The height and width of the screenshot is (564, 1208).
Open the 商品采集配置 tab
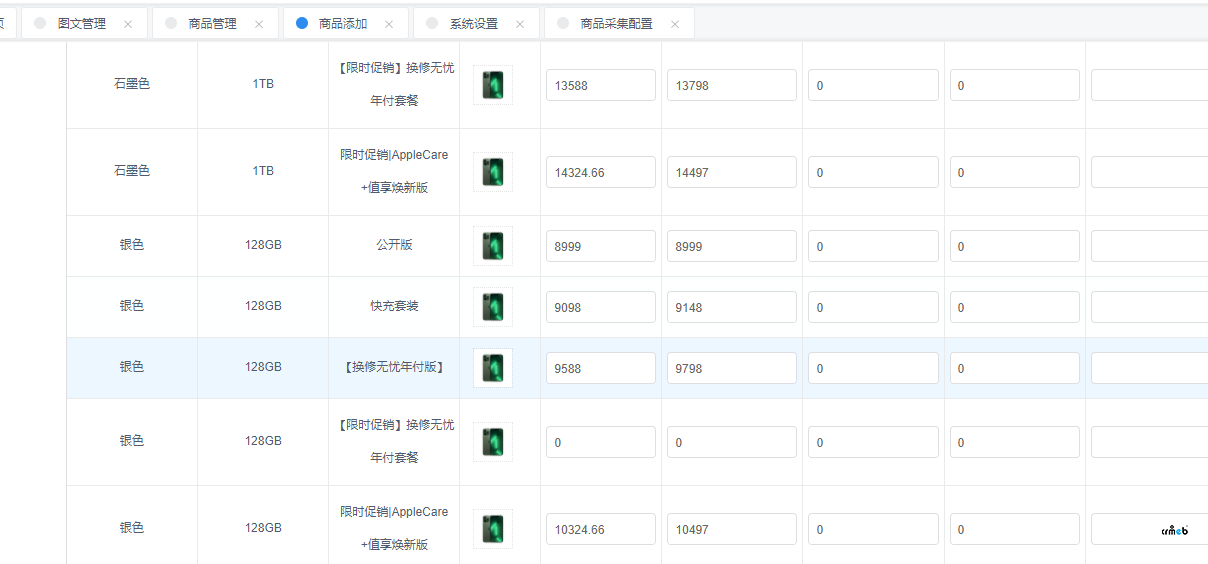[x=619, y=24]
